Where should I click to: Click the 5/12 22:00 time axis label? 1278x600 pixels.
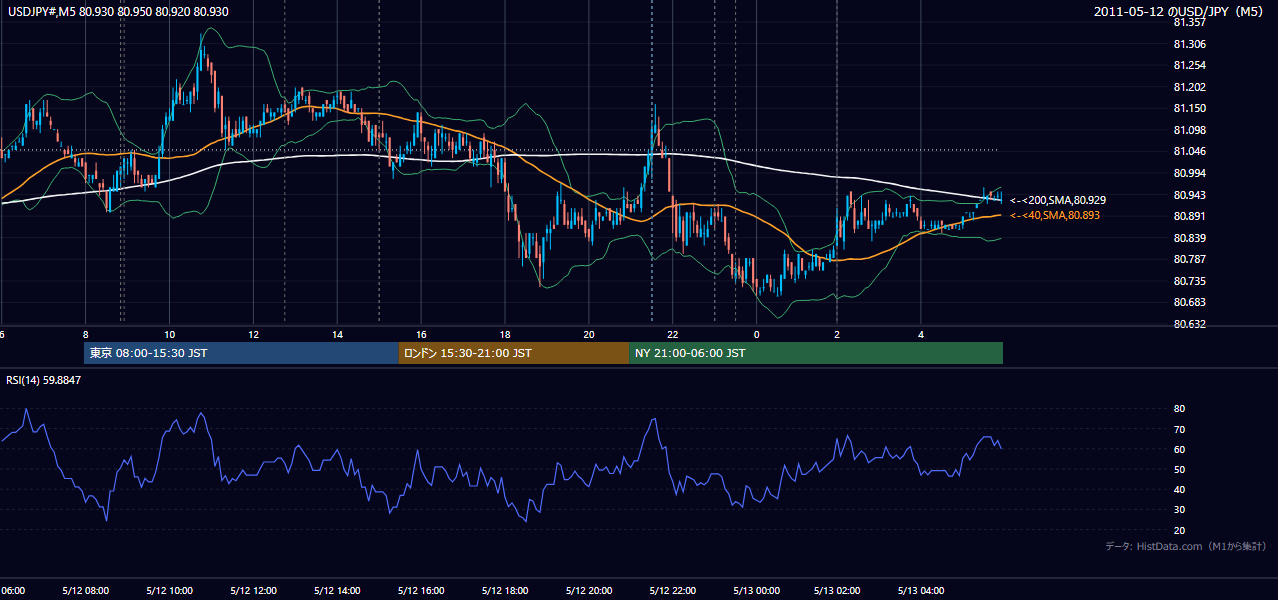click(673, 590)
